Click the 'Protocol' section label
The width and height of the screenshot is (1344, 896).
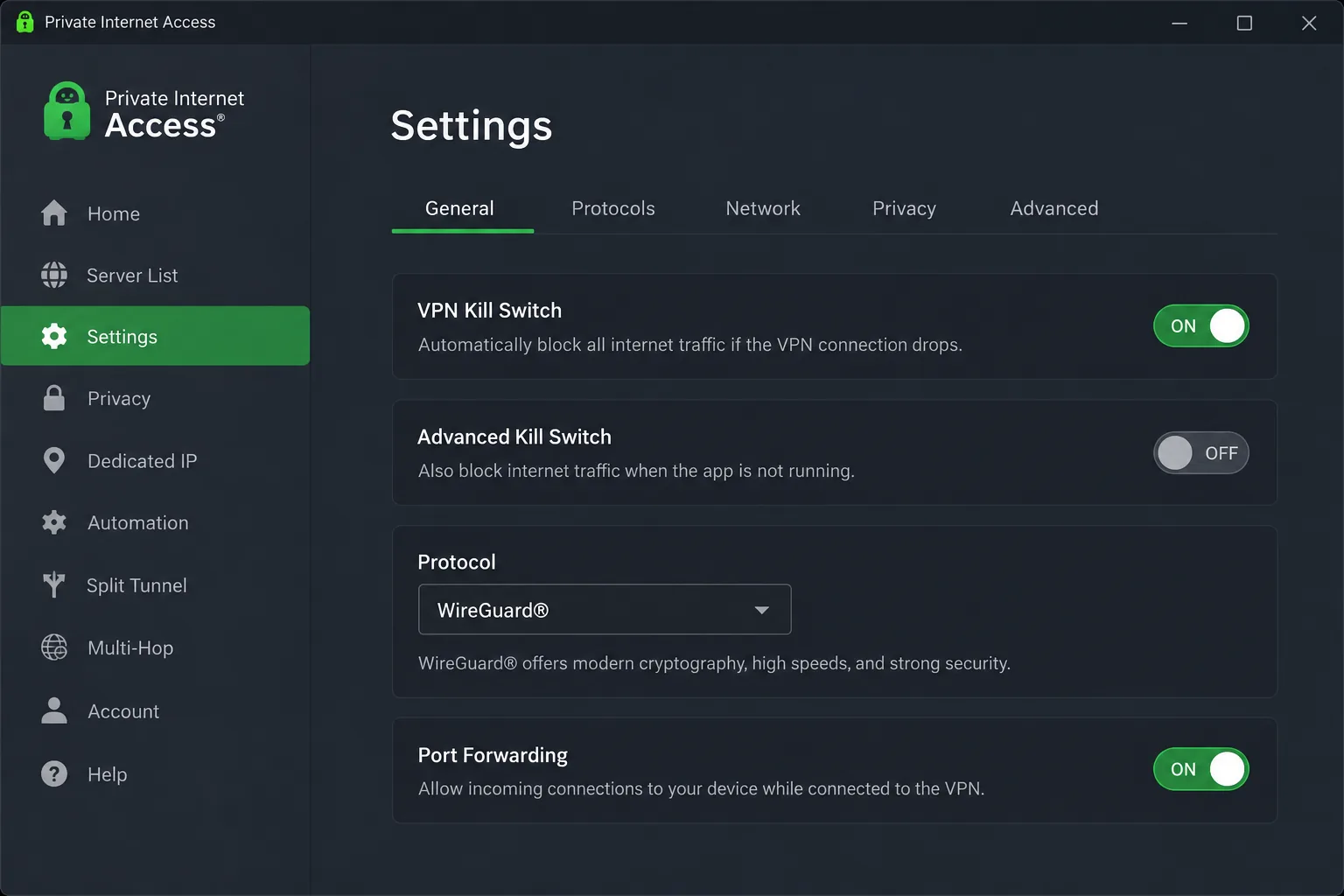click(x=457, y=562)
